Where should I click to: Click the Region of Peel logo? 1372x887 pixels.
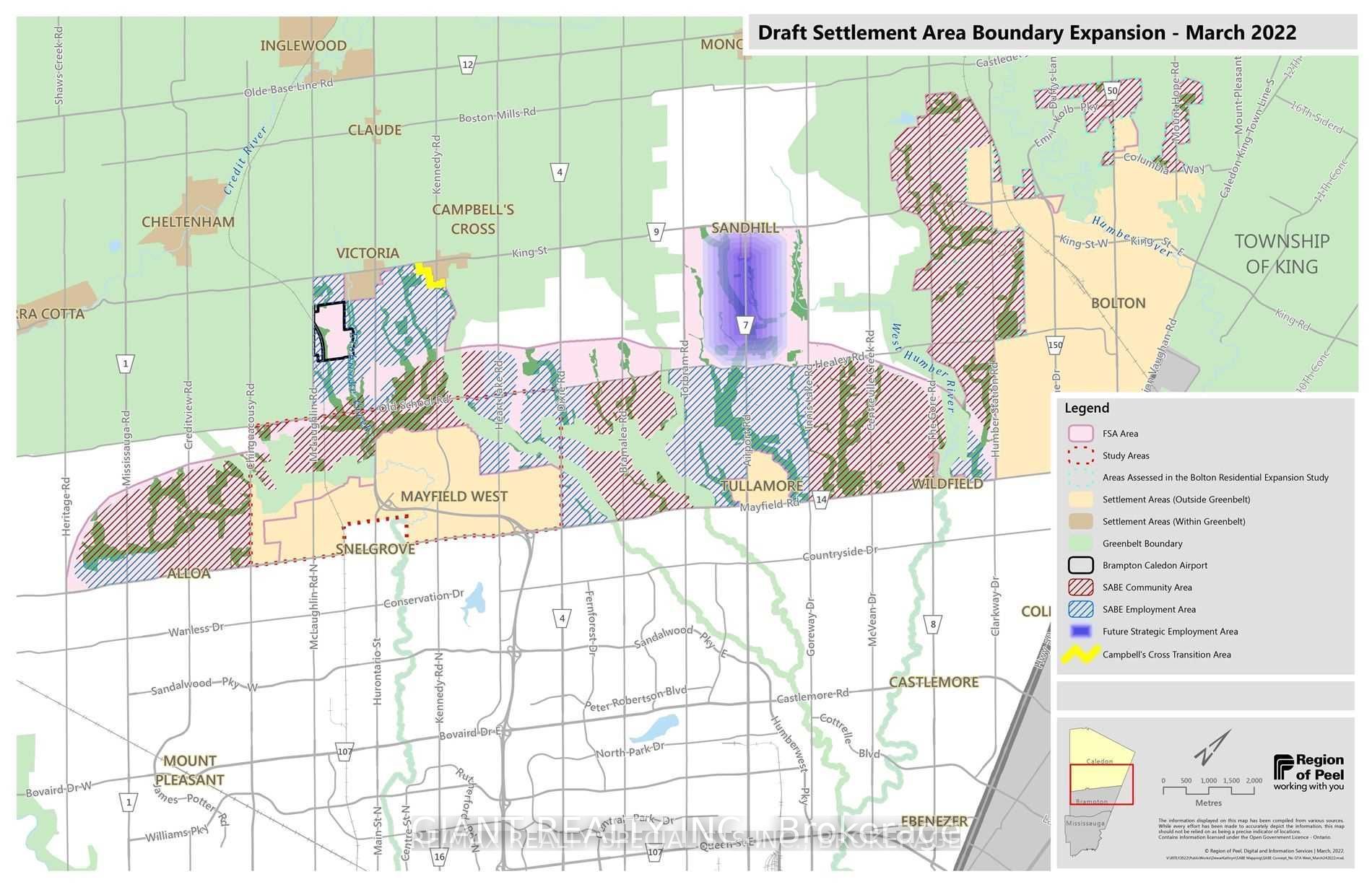pyautogui.click(x=1308, y=772)
